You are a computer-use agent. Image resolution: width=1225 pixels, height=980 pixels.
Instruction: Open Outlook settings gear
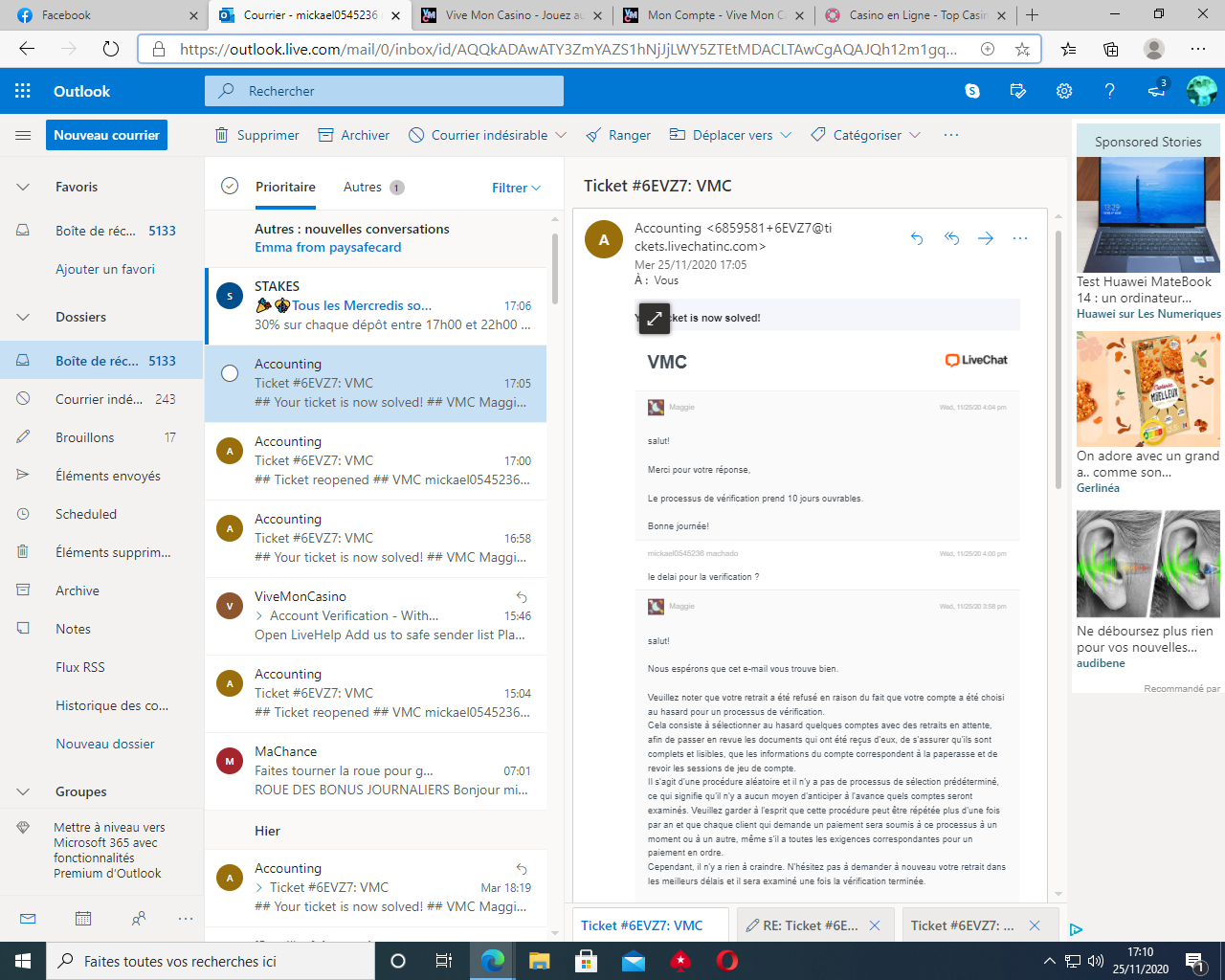click(x=1064, y=91)
